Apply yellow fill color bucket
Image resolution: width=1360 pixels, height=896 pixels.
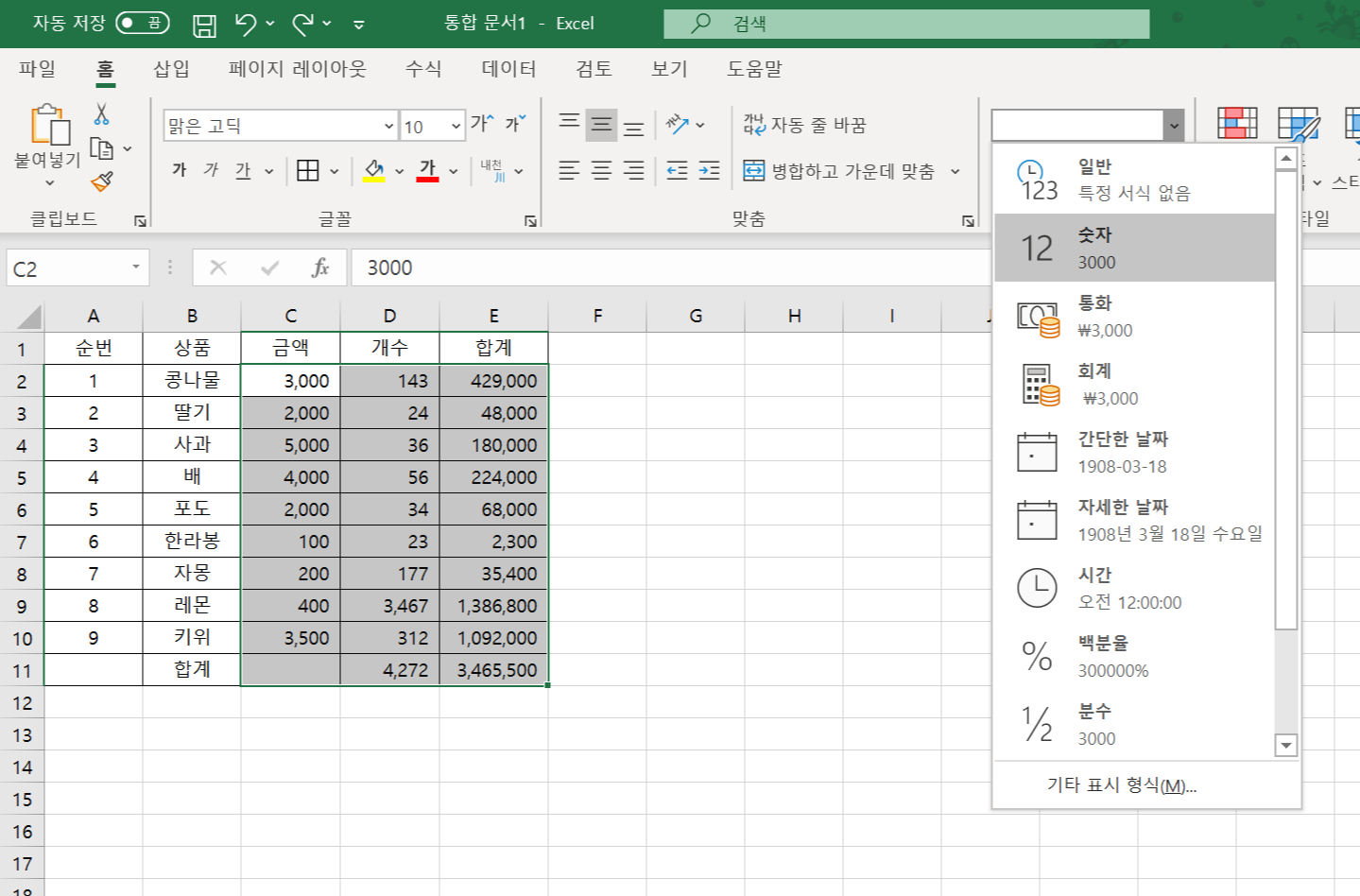[x=374, y=170]
